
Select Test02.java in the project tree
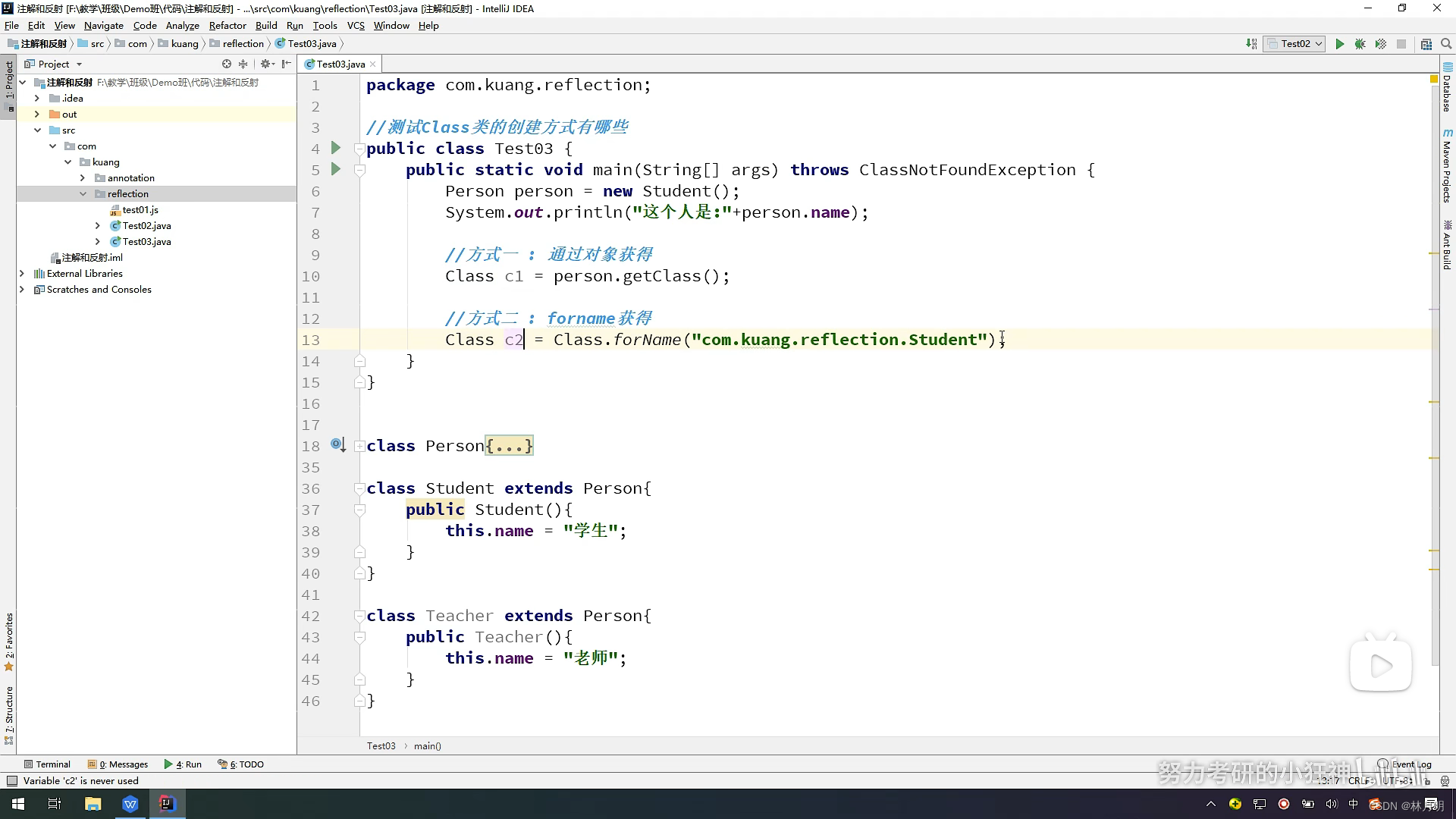(x=146, y=226)
